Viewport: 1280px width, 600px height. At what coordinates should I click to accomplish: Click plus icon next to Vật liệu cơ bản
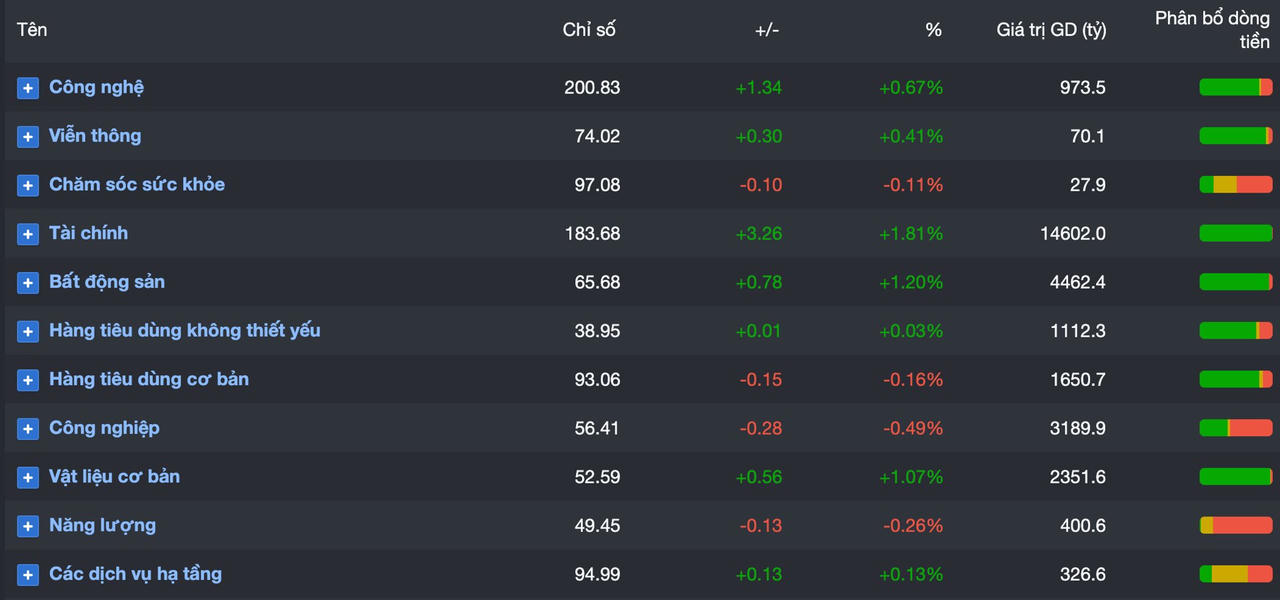28,478
